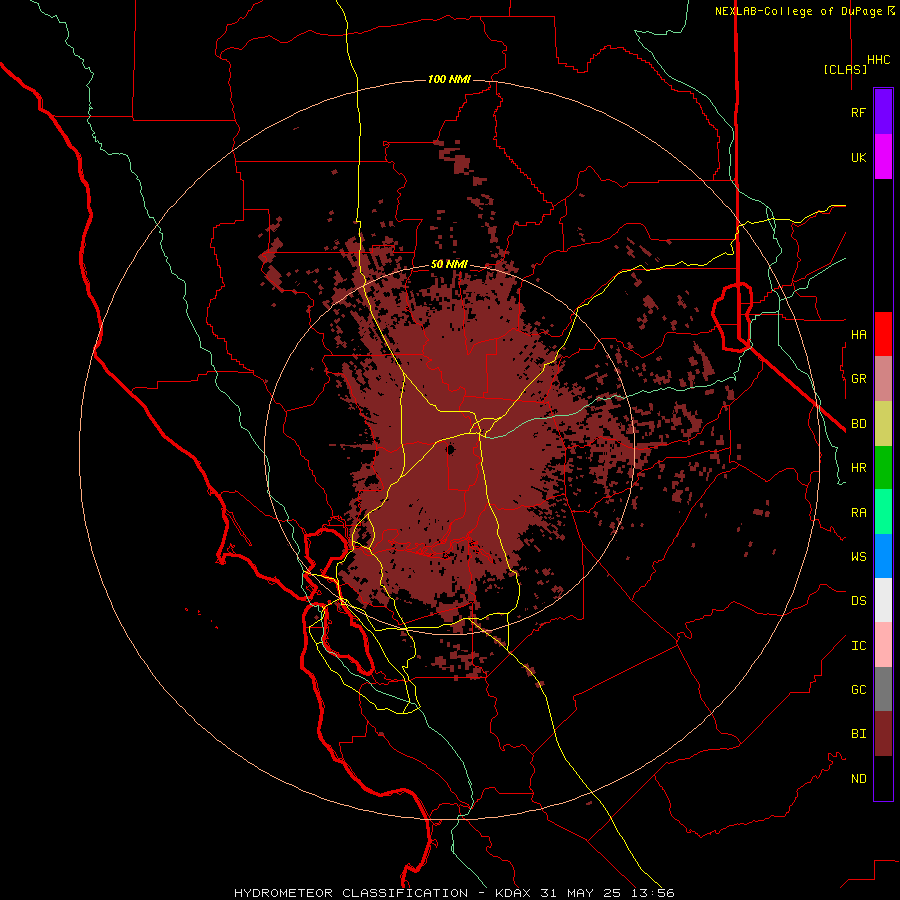Screen dimensions: 900x900
Task: Click the RA legend label text
Action: click(x=858, y=513)
